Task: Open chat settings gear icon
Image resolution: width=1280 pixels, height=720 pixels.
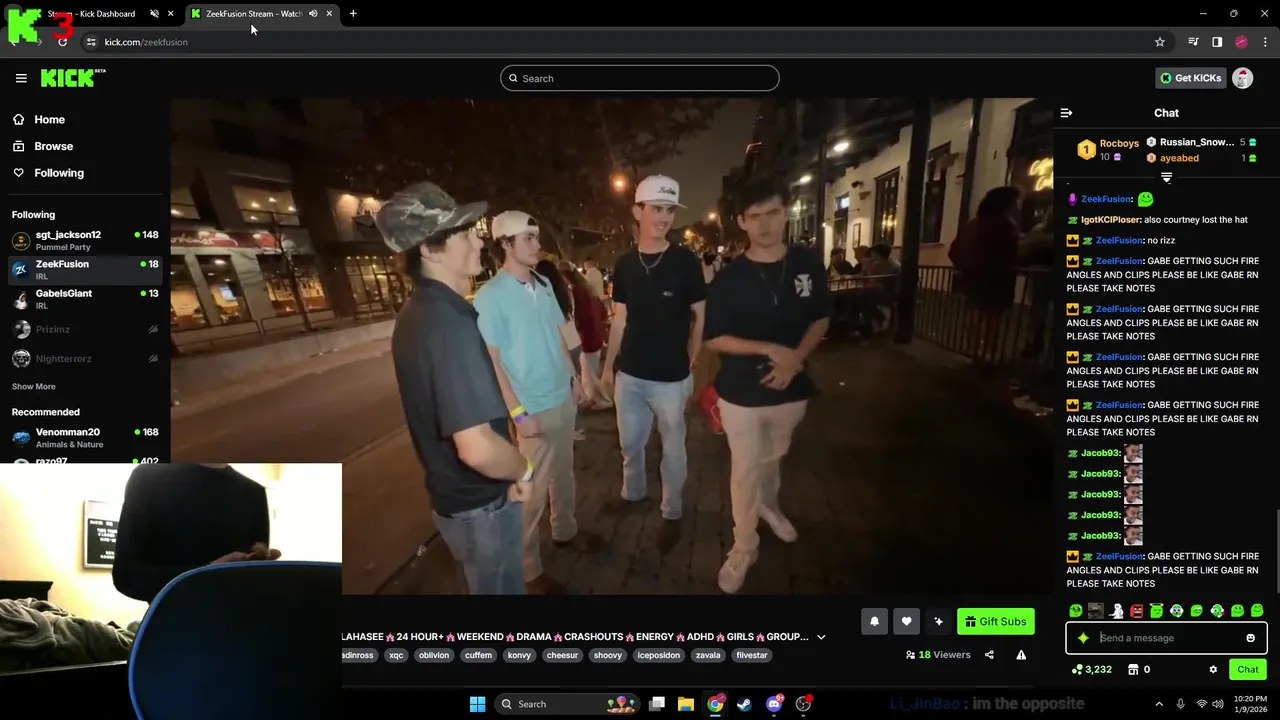Action: click(x=1213, y=669)
